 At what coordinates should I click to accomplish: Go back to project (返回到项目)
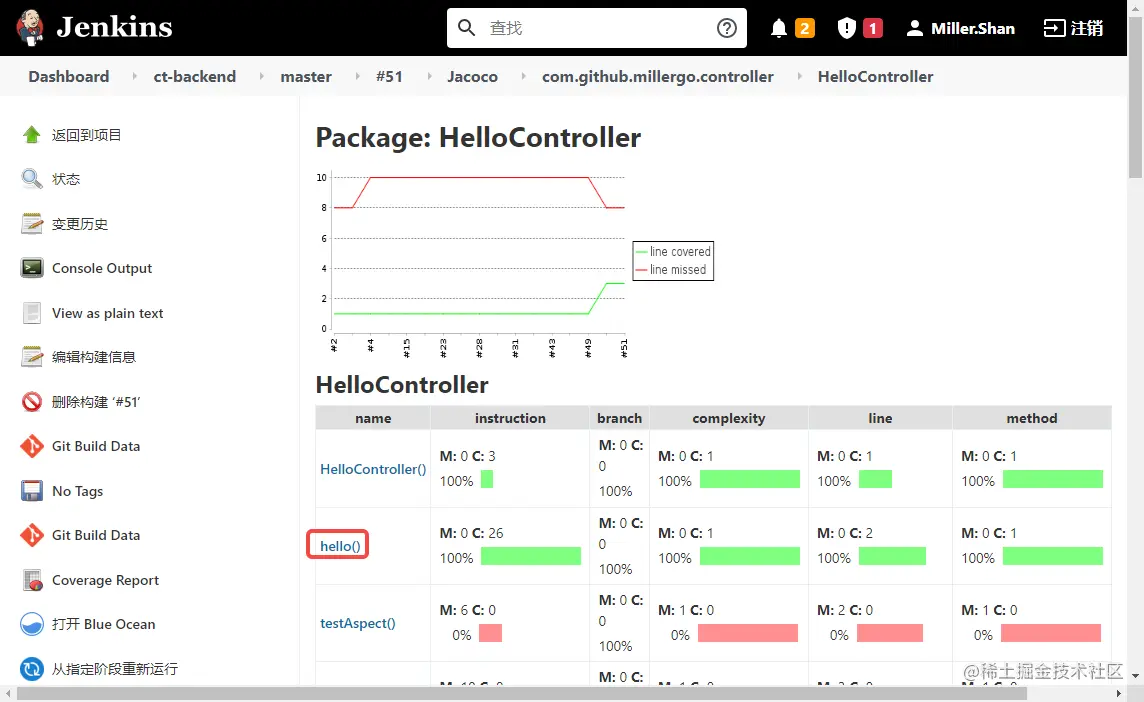pos(86,135)
